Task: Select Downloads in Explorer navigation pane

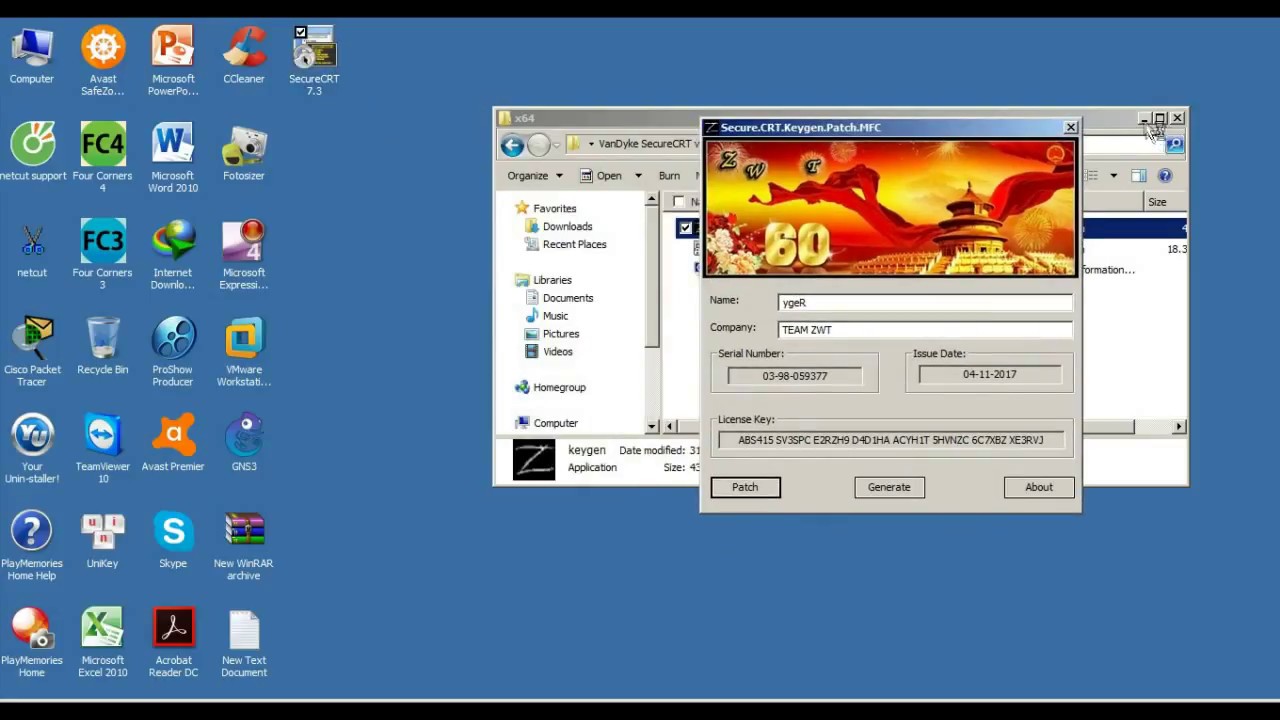Action: point(558,226)
